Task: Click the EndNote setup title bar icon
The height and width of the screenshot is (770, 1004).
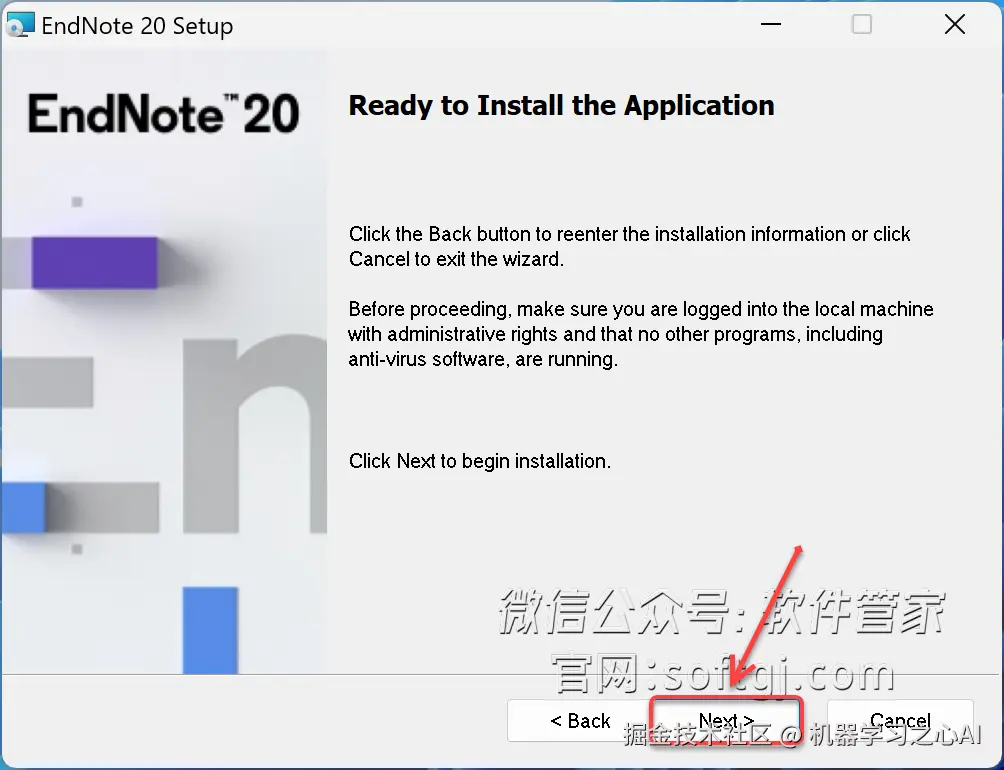Action: click(x=19, y=26)
